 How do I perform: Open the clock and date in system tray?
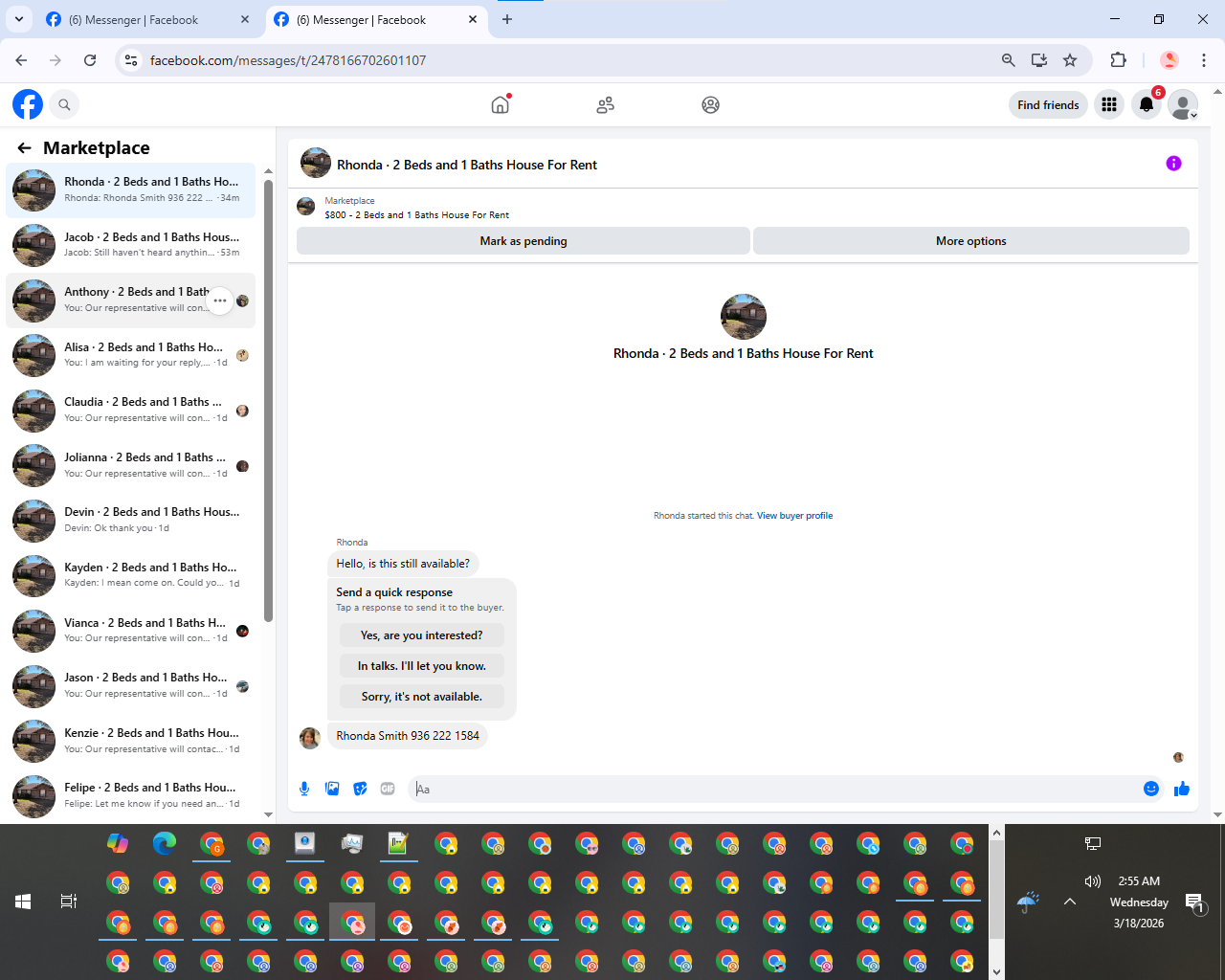click(1139, 902)
